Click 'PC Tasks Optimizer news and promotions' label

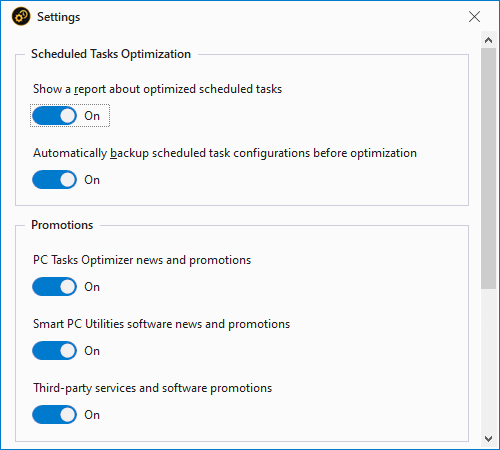coord(142,260)
